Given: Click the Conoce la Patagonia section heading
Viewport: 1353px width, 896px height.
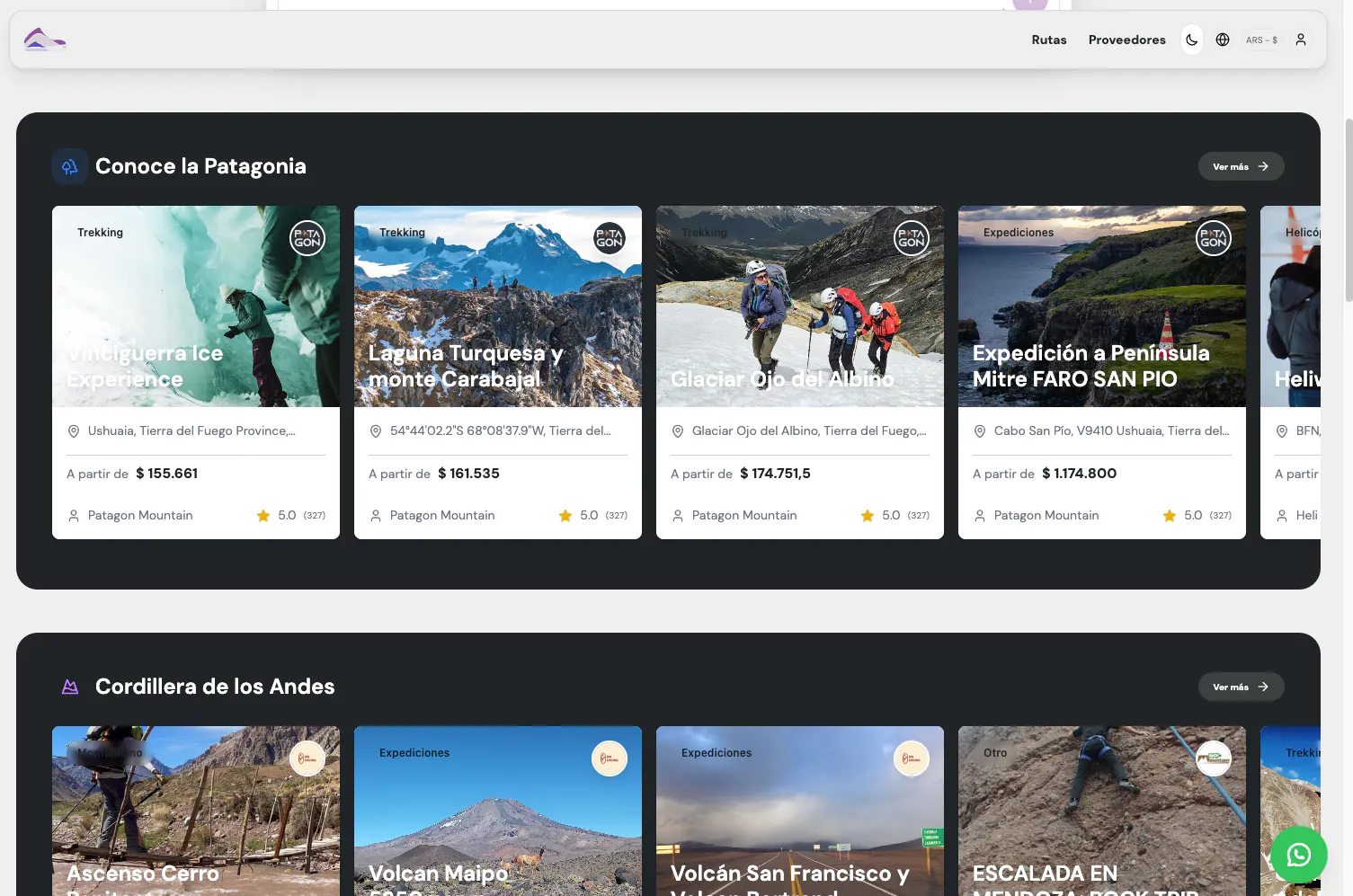Looking at the screenshot, I should [x=200, y=166].
